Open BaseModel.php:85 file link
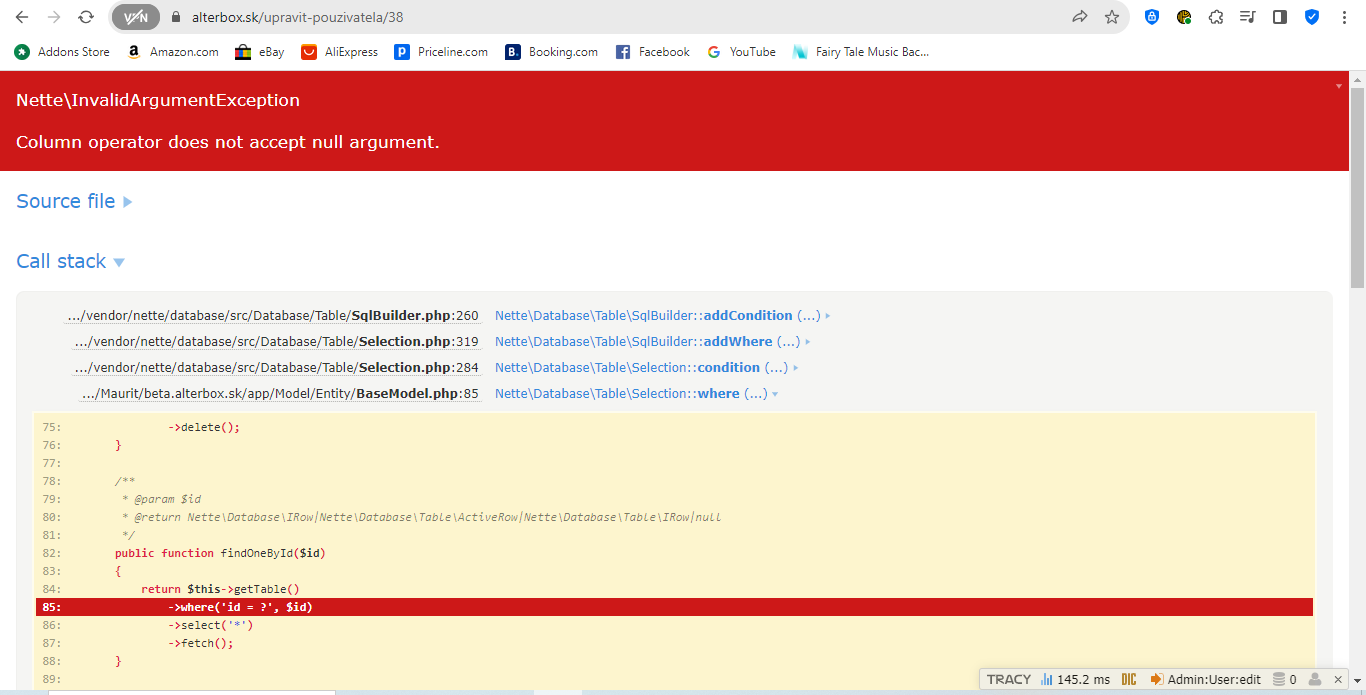1366x695 pixels. pyautogui.click(x=280, y=393)
